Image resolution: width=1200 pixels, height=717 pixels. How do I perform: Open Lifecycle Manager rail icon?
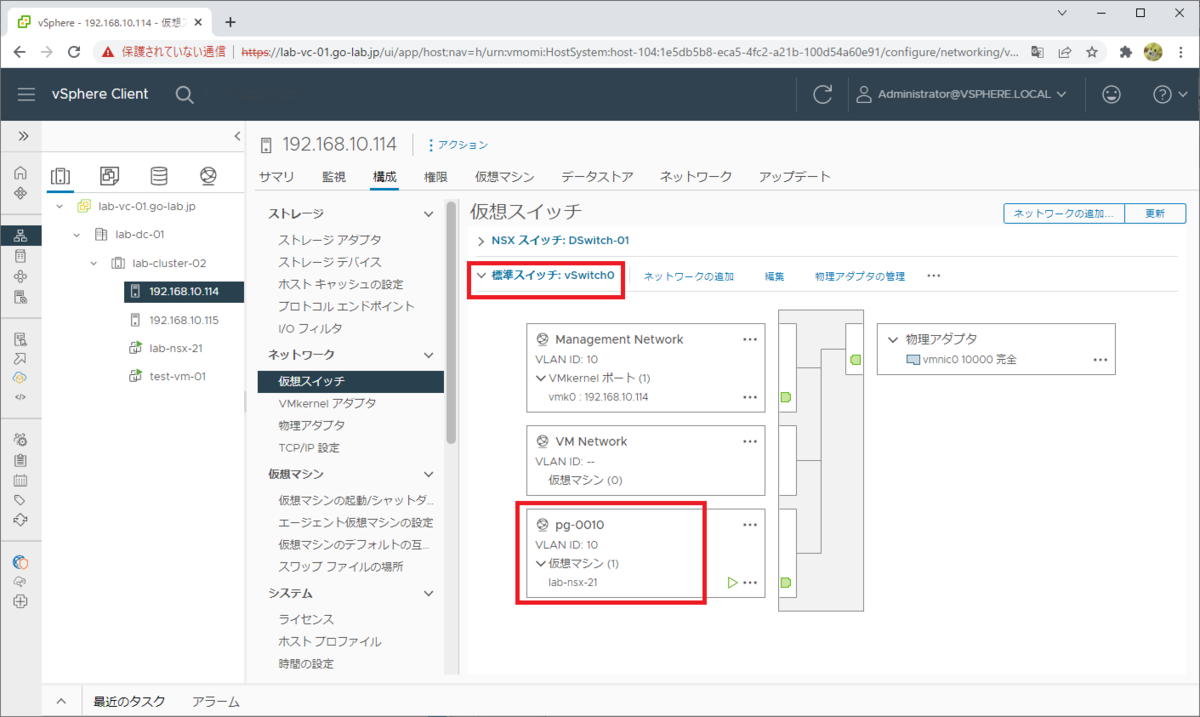21,520
